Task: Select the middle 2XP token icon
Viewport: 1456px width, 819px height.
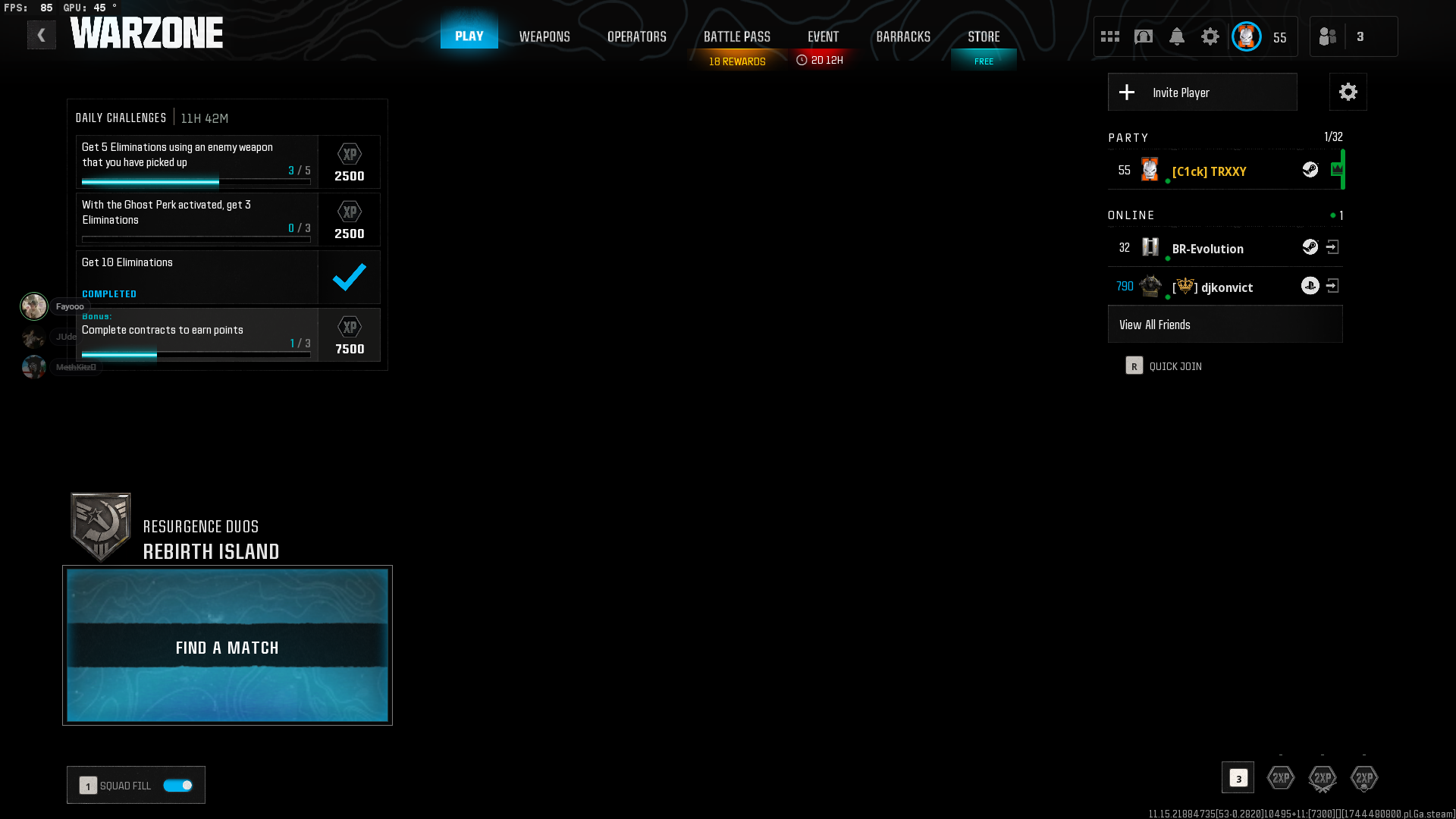Action: click(1323, 778)
